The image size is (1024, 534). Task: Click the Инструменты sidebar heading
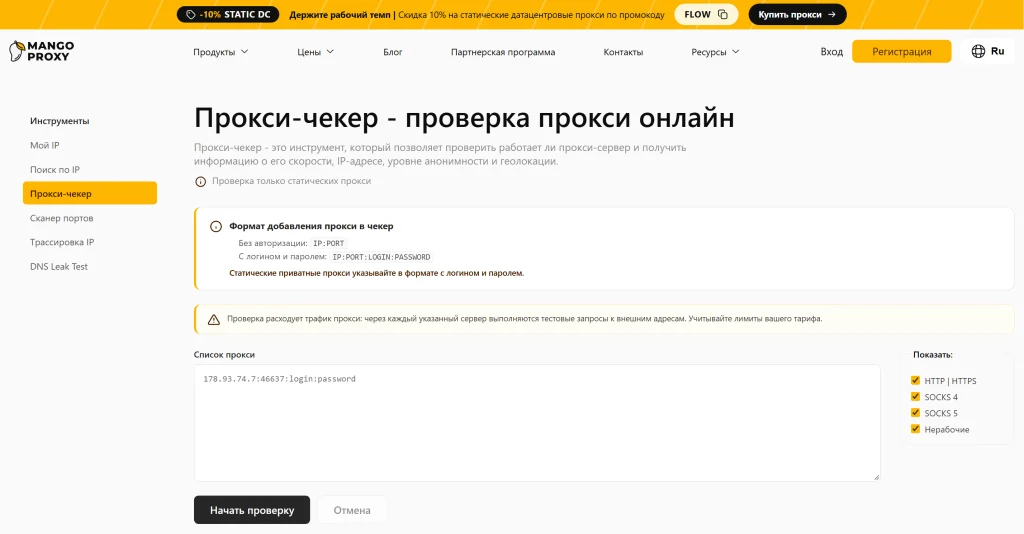pos(59,121)
